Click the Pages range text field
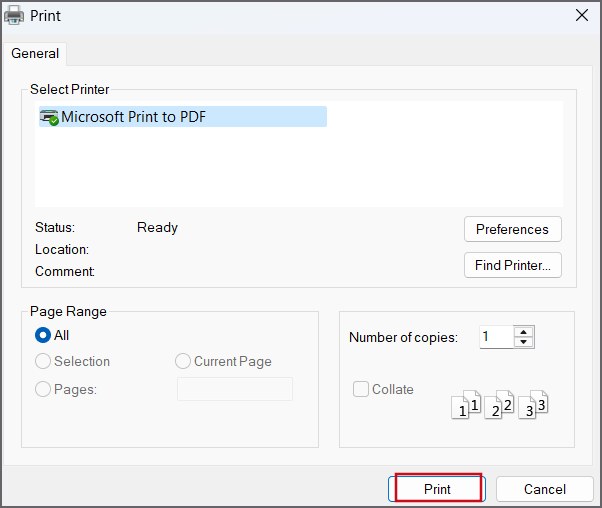Viewport: 602px width, 508px height. (235, 389)
